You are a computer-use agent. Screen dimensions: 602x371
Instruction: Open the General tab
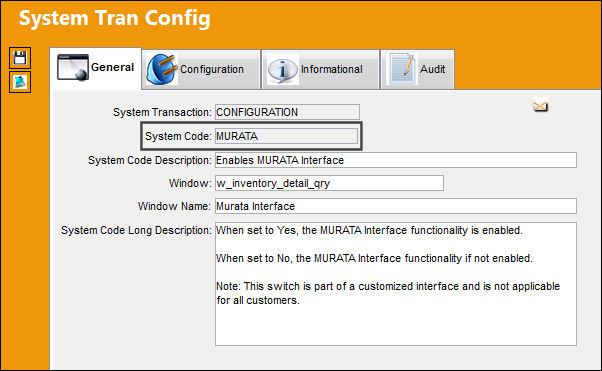coord(96,68)
